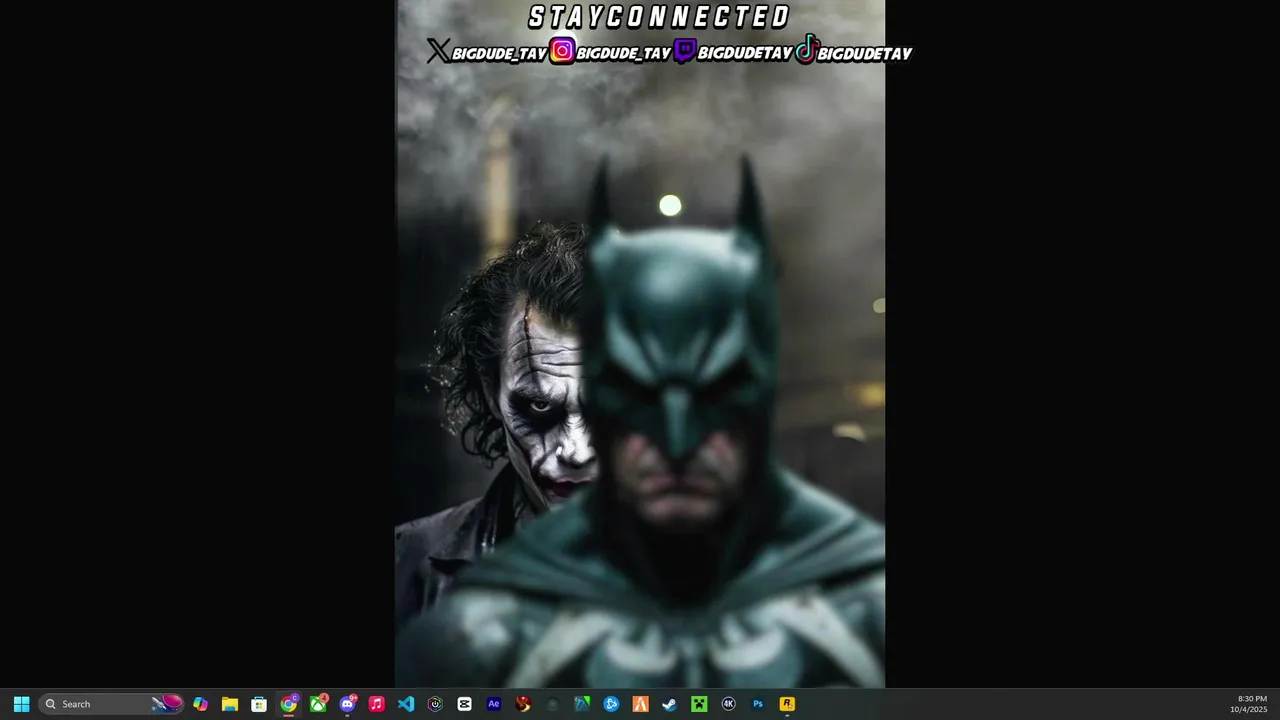
Task: Open Visual Studio Code from the taskbar
Action: tap(406, 704)
